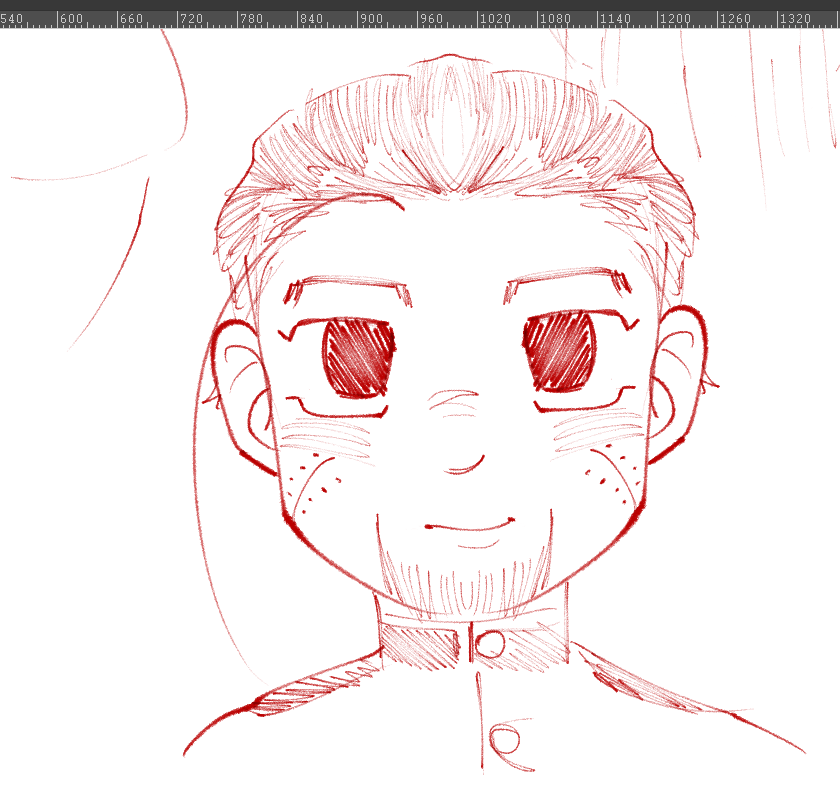
Task: Click the 1080 label on the horizontal ruler
Action: tap(556, 19)
